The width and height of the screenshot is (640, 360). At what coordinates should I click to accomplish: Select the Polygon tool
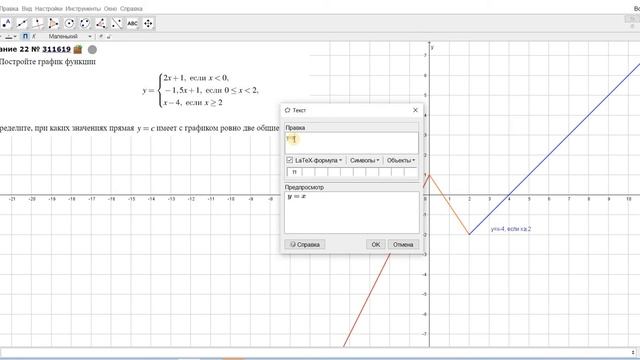(x=53, y=23)
